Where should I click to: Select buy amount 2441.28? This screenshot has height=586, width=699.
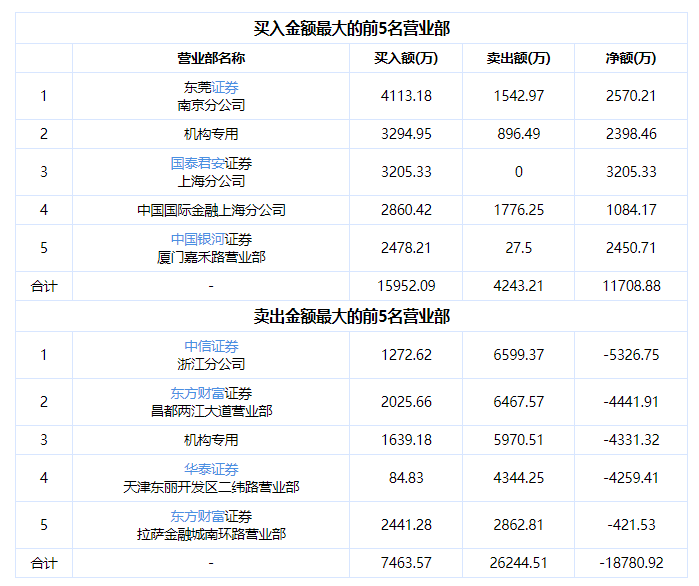tap(406, 525)
